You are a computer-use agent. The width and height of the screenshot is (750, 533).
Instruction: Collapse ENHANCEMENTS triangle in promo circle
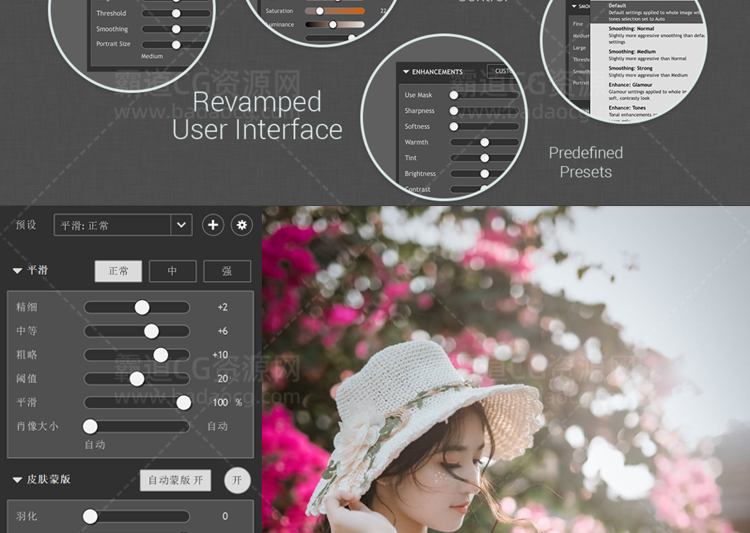coord(406,72)
